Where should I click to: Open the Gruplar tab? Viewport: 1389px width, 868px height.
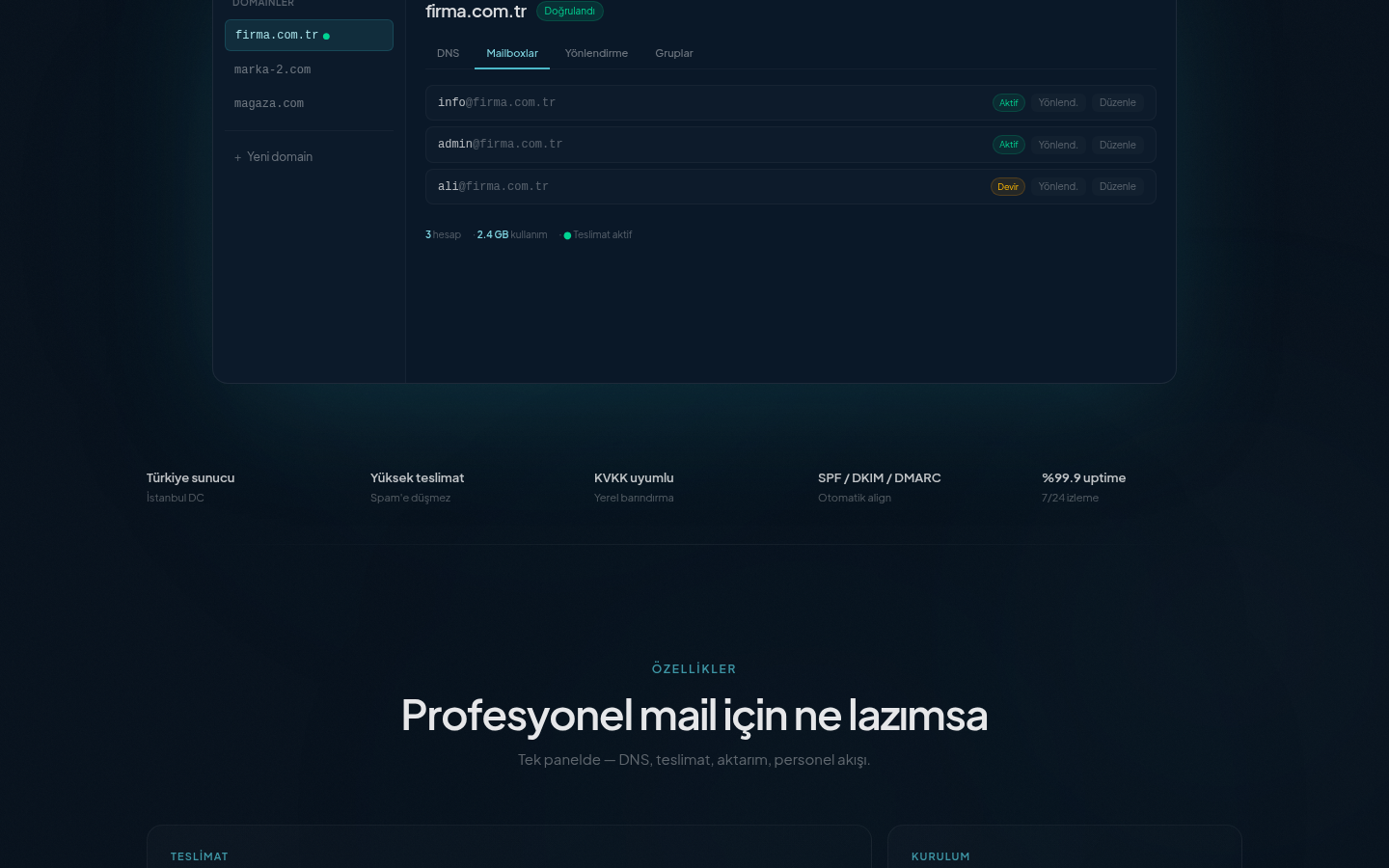[674, 53]
